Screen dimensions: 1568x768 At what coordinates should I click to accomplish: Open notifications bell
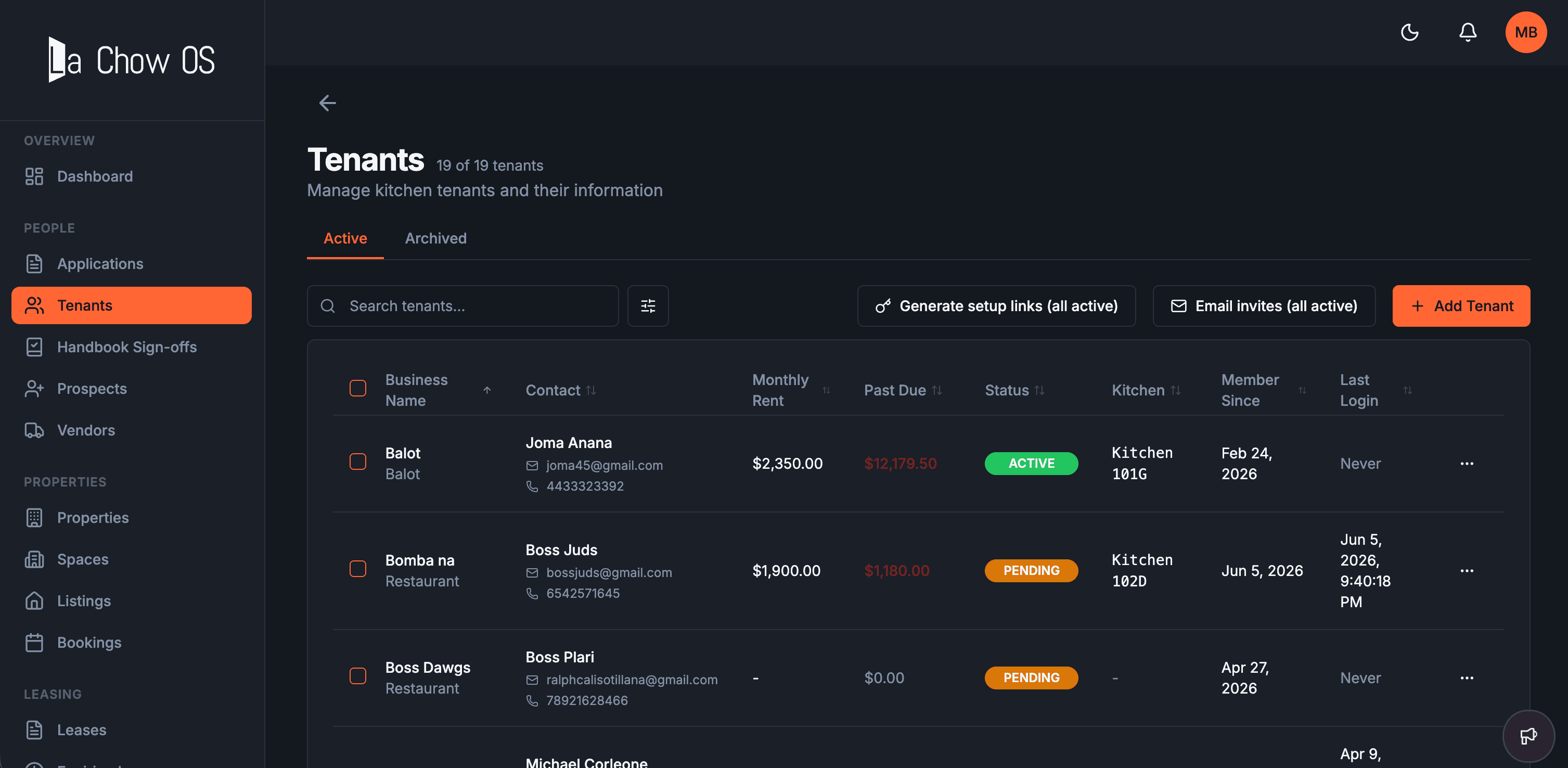tap(1468, 32)
